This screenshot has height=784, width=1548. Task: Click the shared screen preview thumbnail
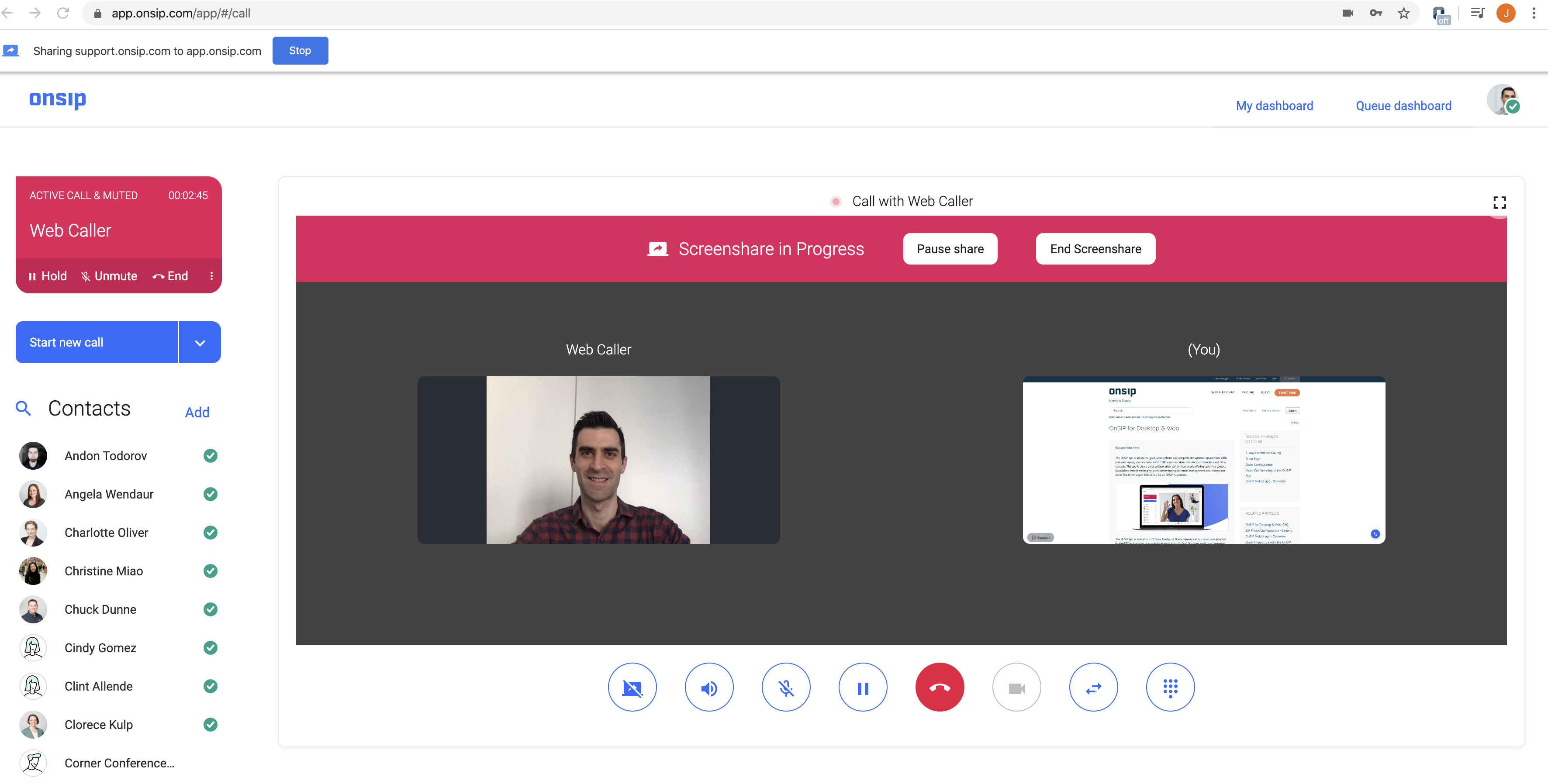tap(1204, 460)
